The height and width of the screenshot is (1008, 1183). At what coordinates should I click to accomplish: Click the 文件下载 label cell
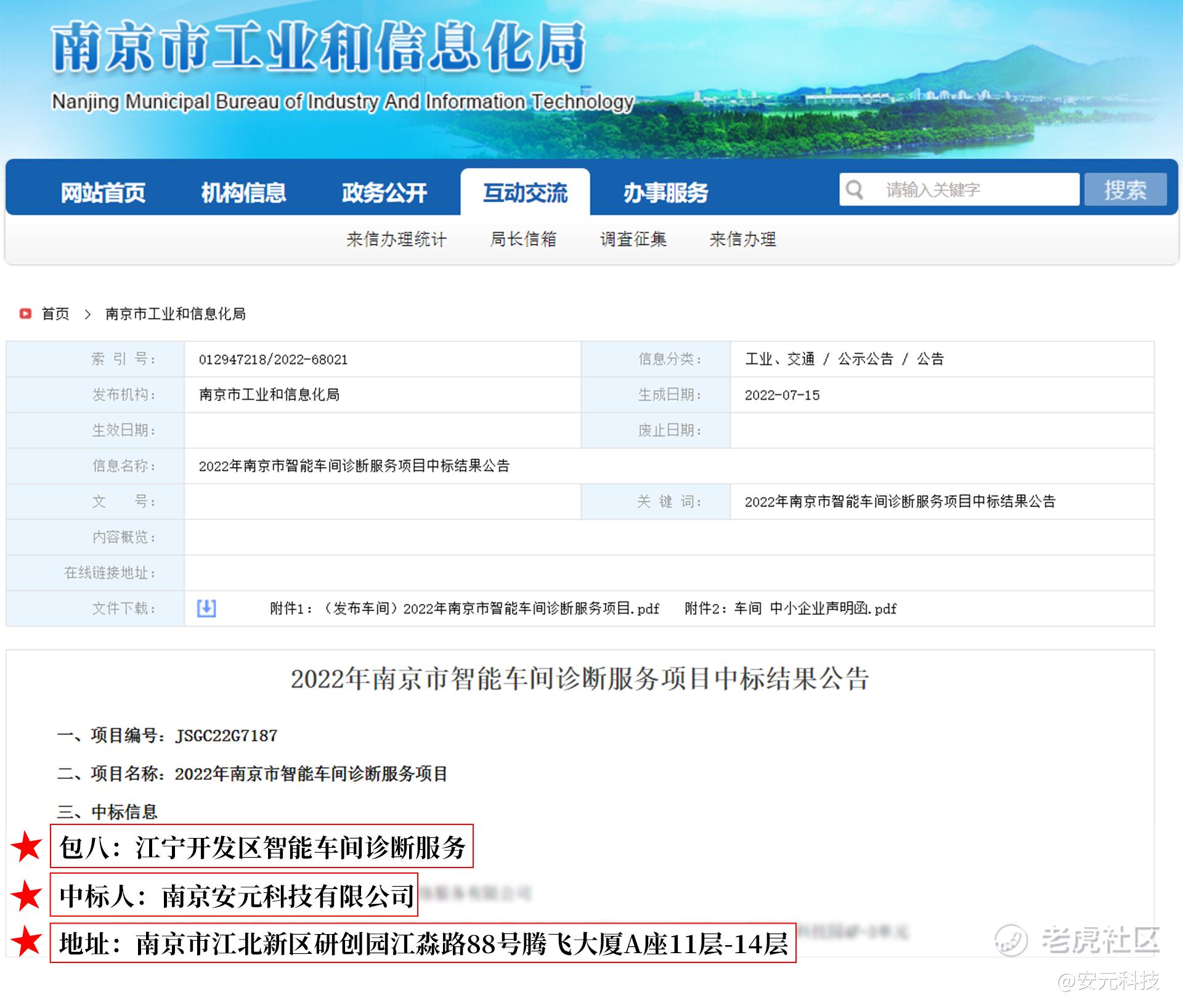[x=96, y=609]
